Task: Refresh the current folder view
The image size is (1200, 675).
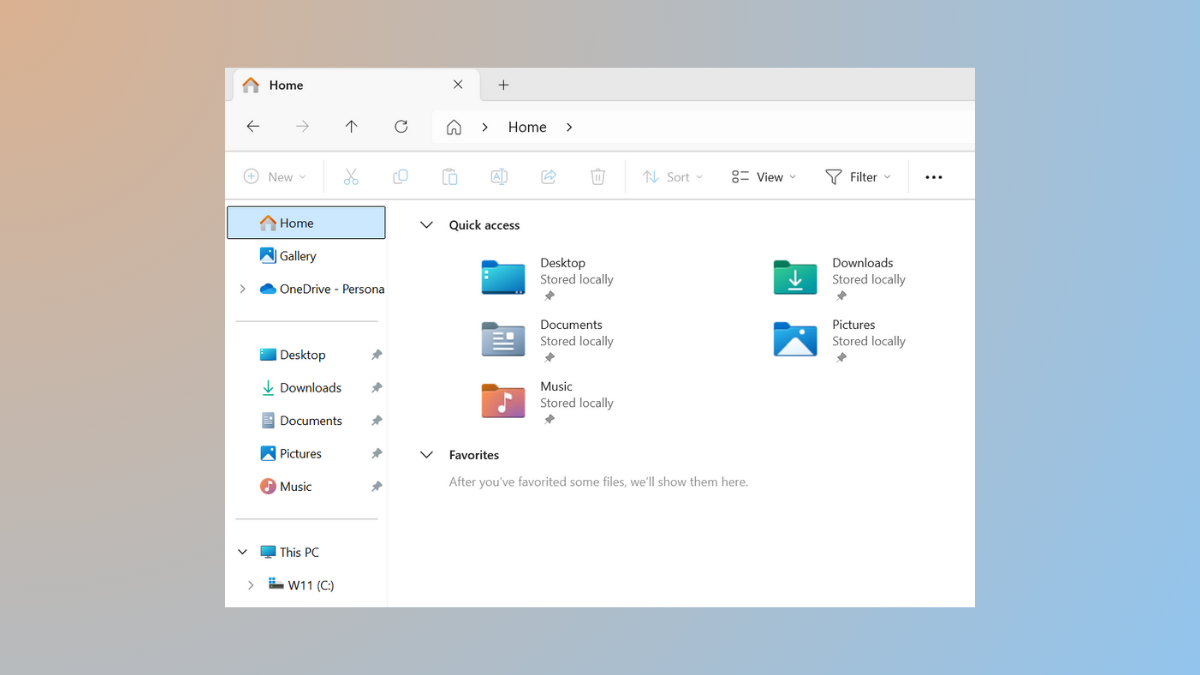Action: click(x=401, y=126)
